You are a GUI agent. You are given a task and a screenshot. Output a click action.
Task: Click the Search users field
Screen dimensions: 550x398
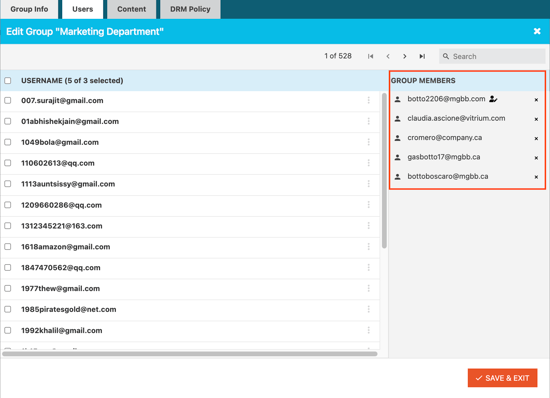coord(492,56)
